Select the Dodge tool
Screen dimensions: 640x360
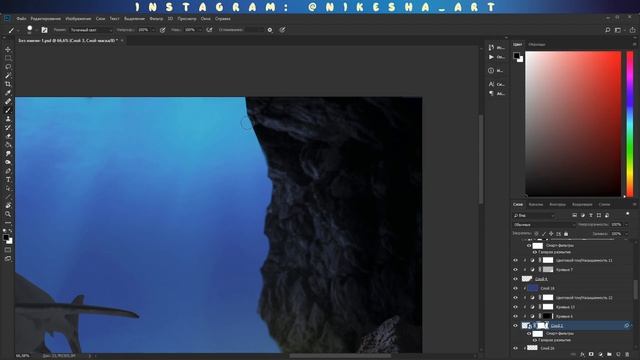coord(8,162)
